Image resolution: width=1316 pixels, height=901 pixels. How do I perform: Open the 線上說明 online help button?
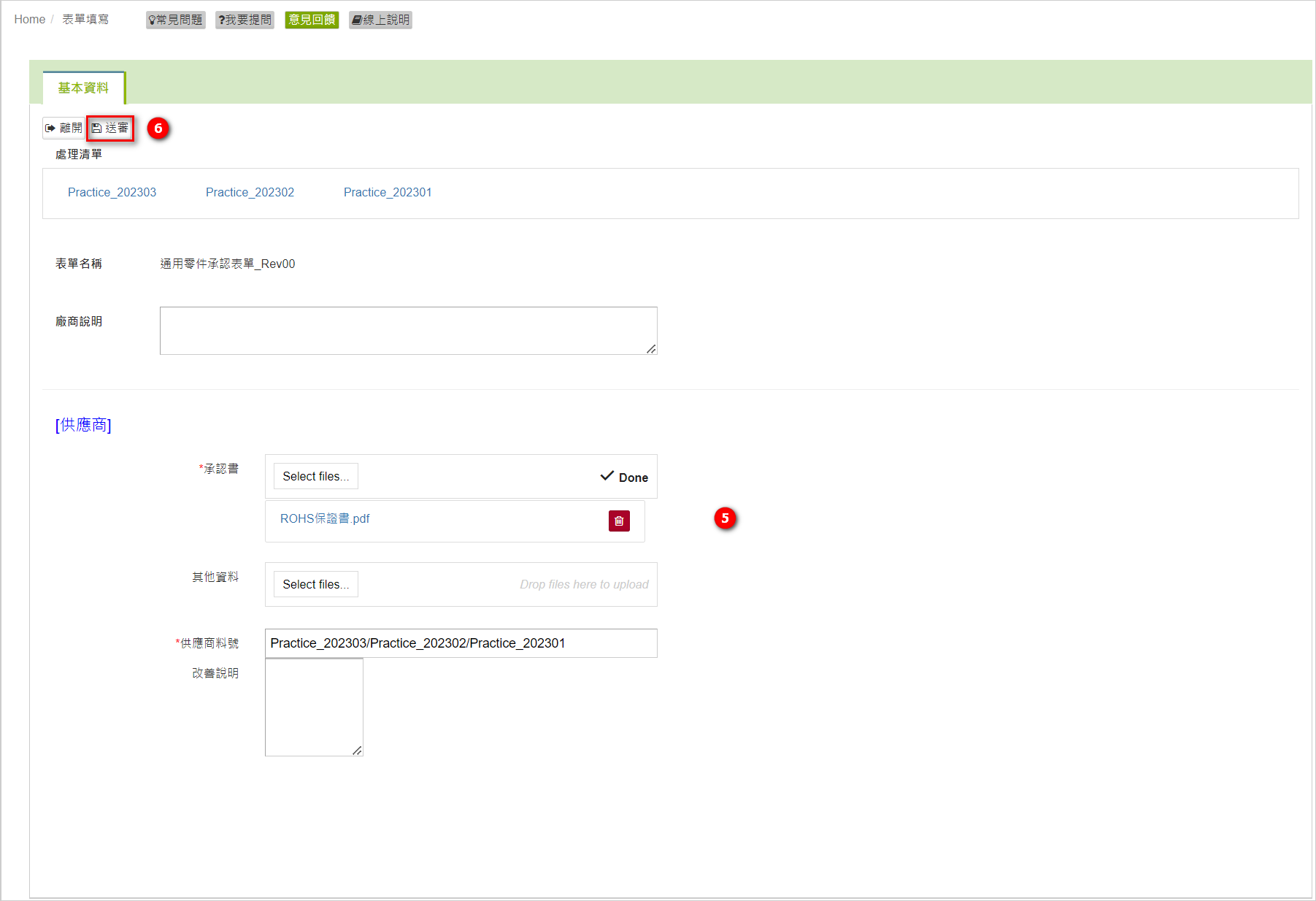(380, 20)
